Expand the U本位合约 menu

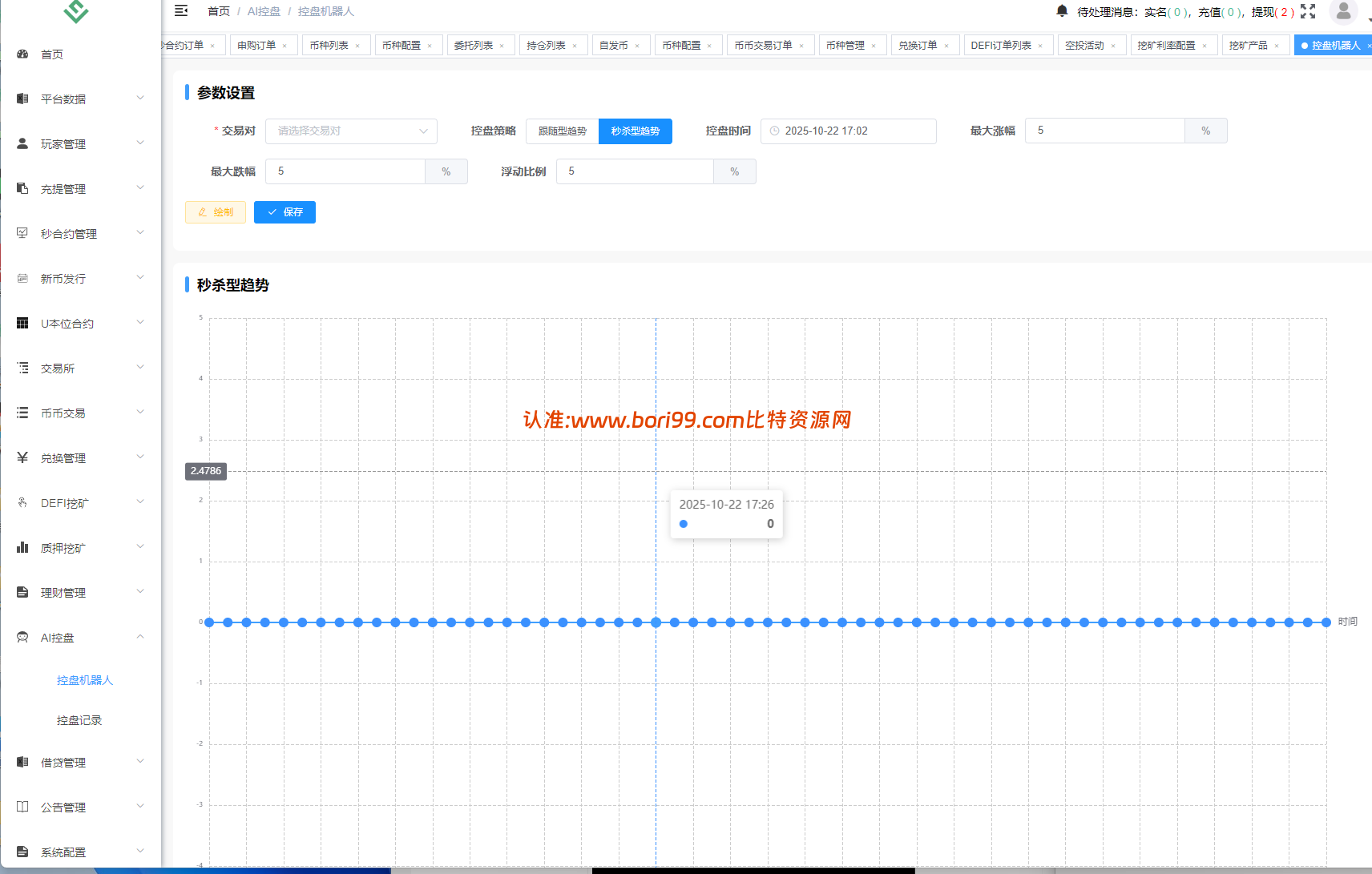click(x=140, y=322)
